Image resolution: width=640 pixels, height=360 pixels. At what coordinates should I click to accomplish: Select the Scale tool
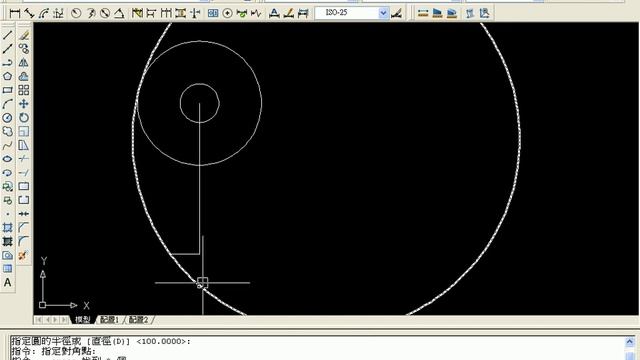click(24, 131)
